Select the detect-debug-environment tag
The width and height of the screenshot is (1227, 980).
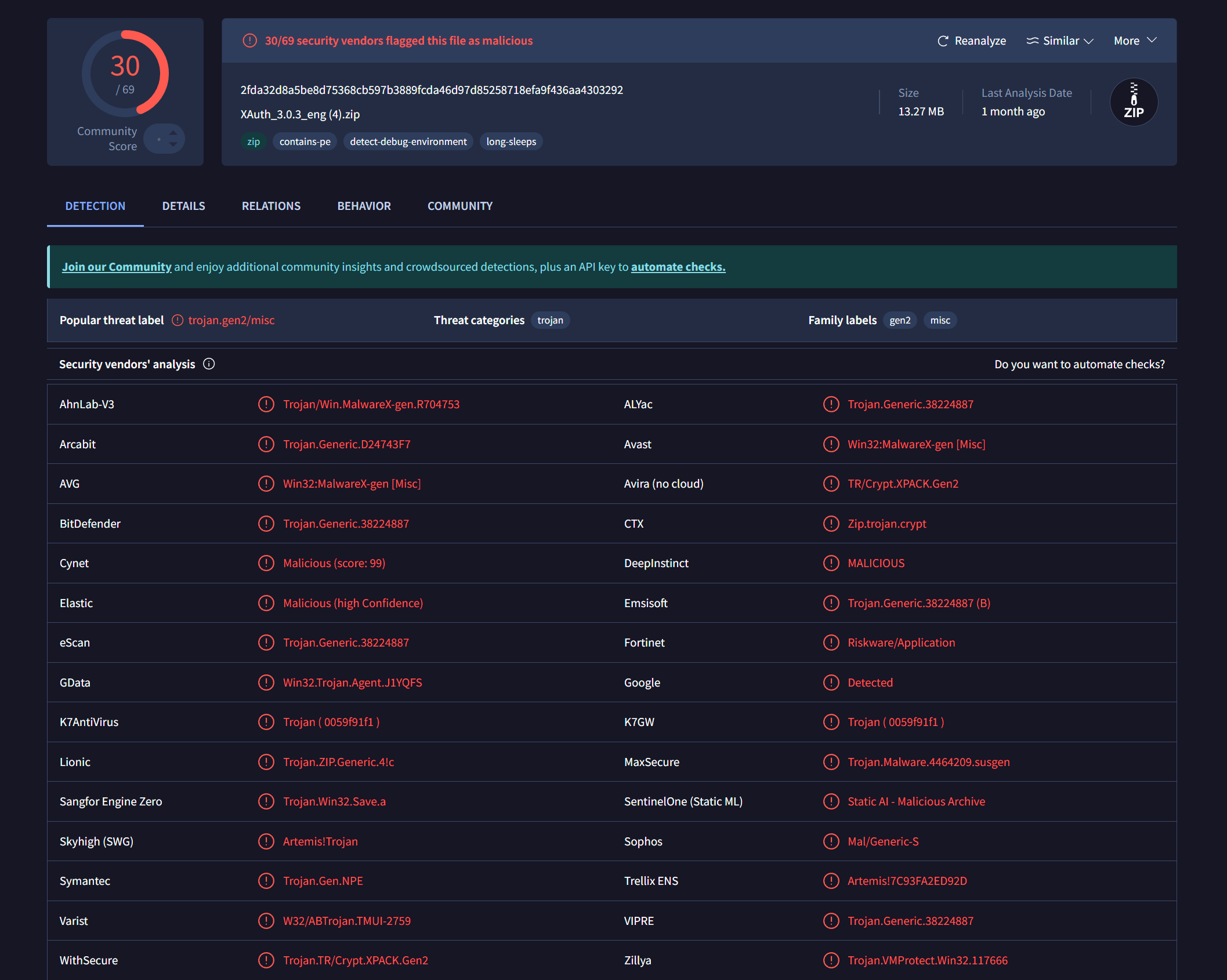click(408, 141)
